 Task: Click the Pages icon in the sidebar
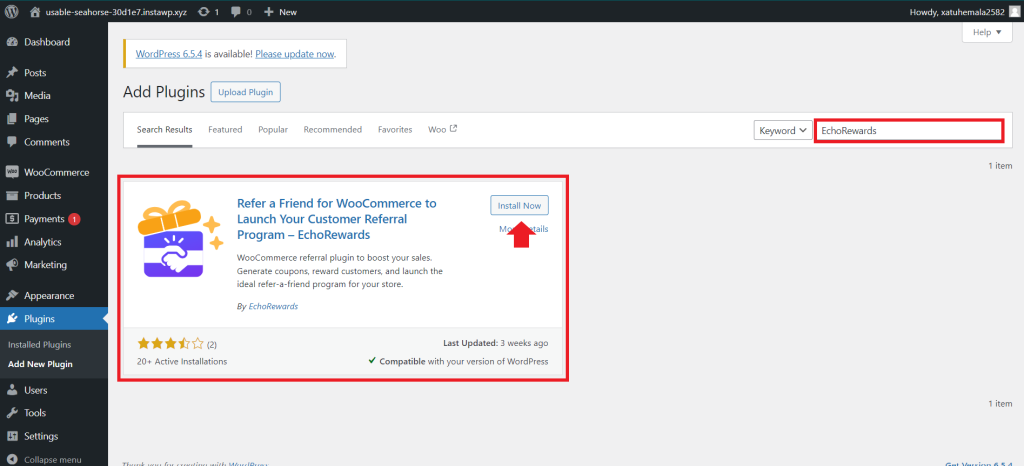pos(12,119)
